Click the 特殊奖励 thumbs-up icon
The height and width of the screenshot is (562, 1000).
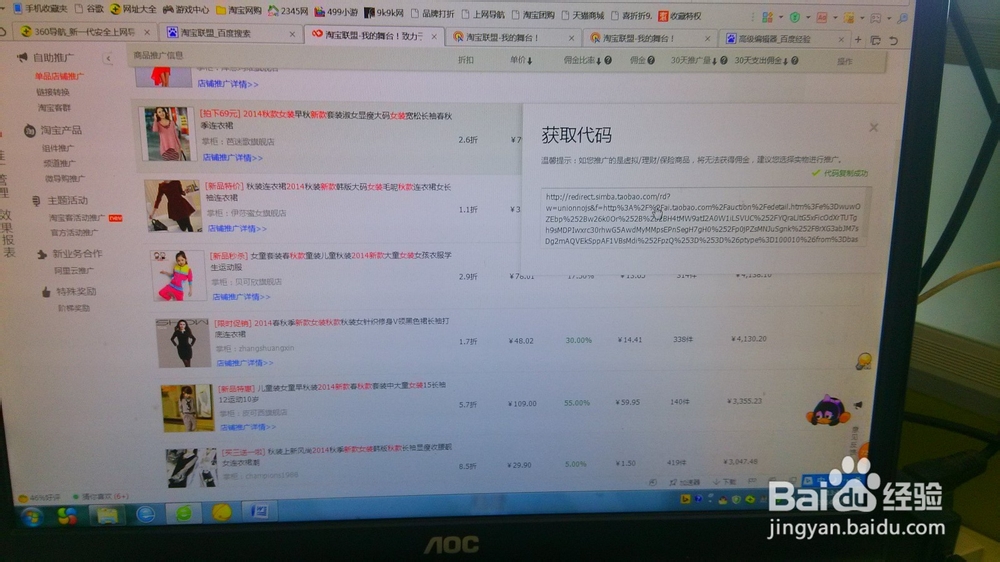pyautogui.click(x=46, y=292)
